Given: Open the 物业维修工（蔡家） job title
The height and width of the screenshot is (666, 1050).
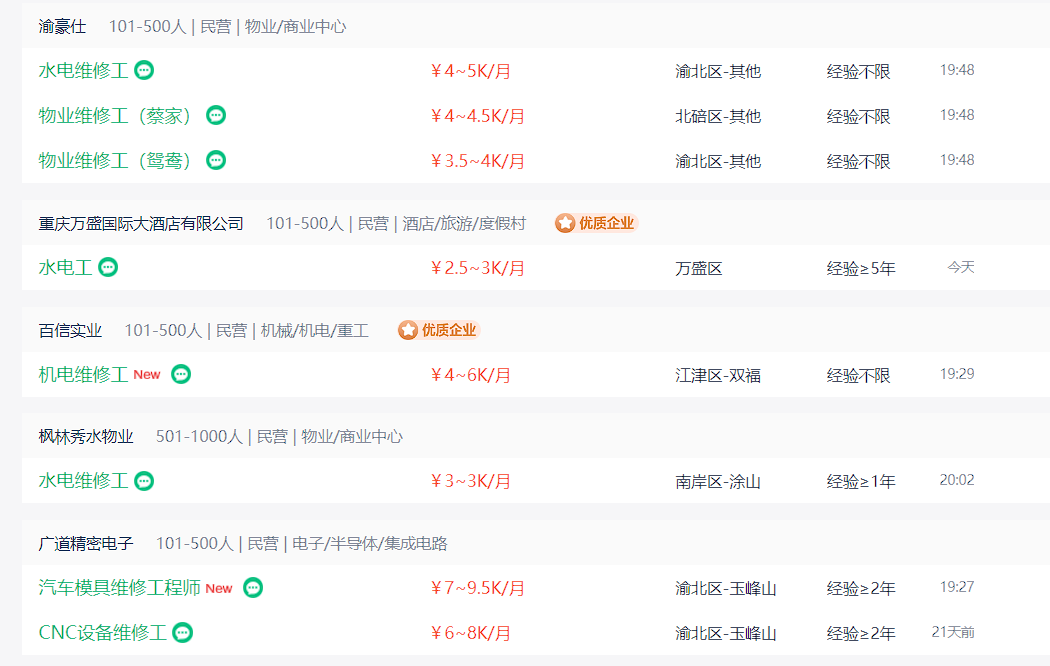Looking at the screenshot, I should (x=115, y=116).
